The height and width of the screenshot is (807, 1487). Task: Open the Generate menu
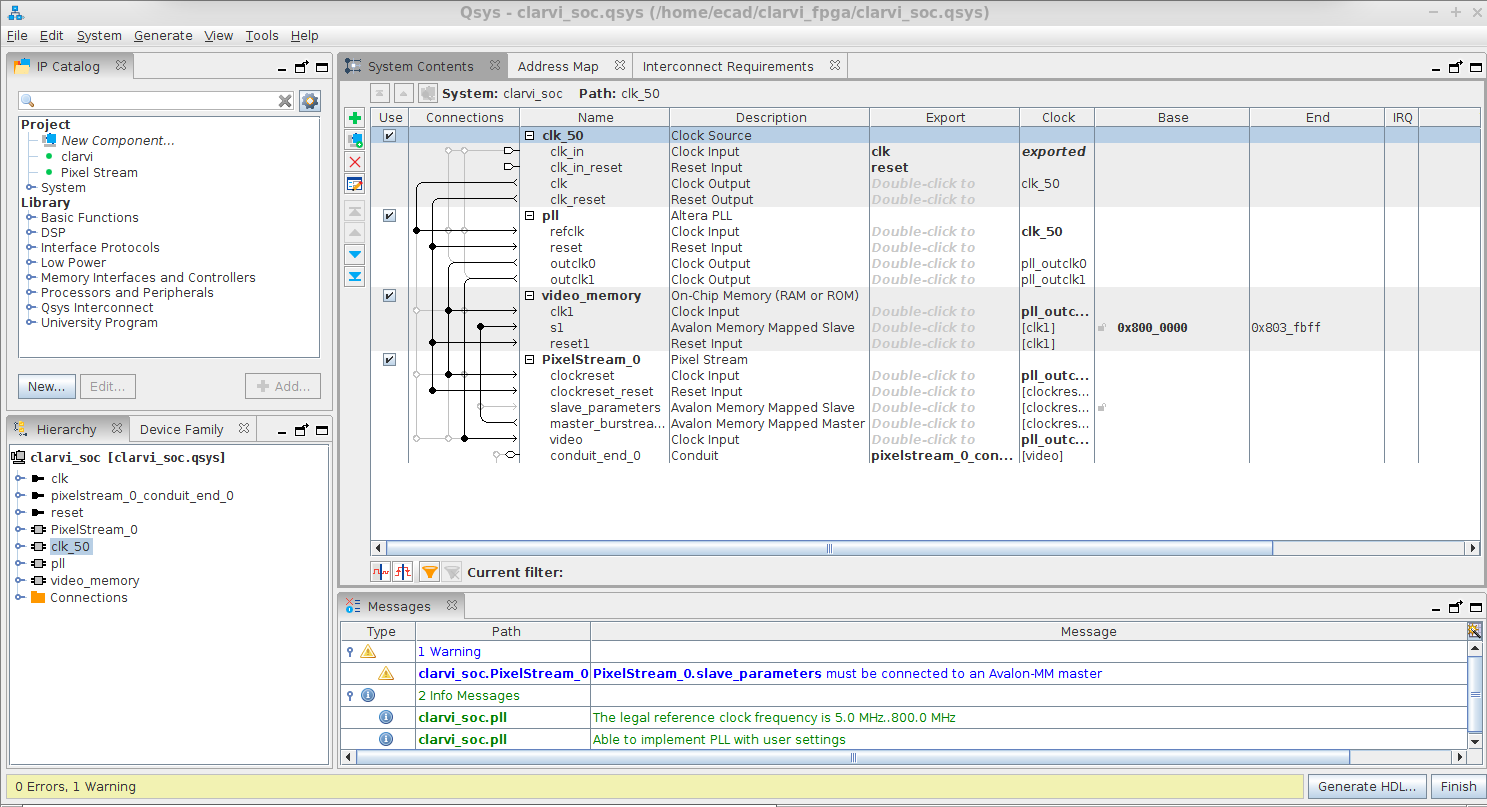coord(163,35)
